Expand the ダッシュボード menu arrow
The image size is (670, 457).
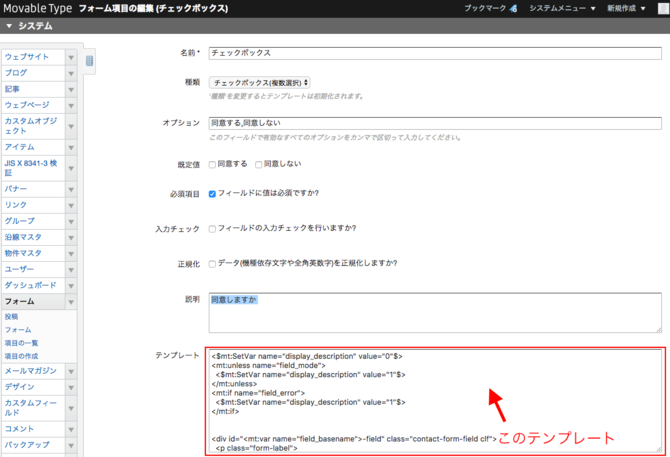(x=71, y=286)
